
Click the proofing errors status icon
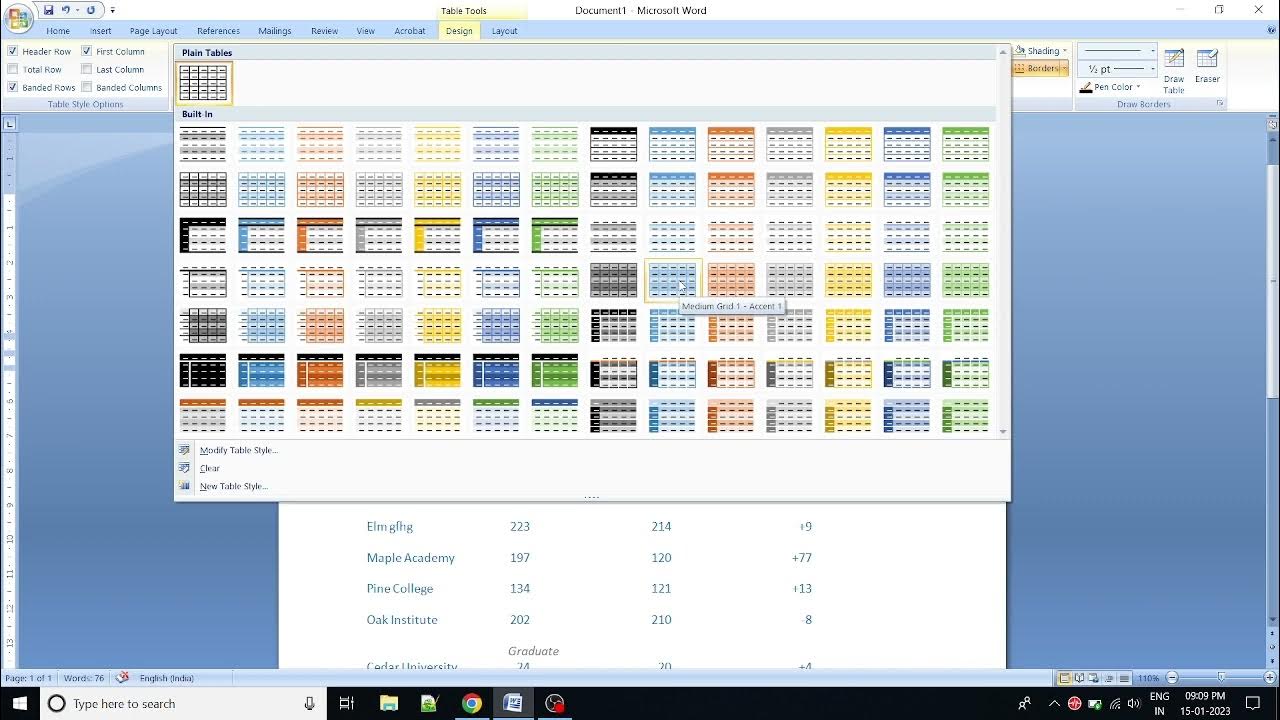click(122, 678)
